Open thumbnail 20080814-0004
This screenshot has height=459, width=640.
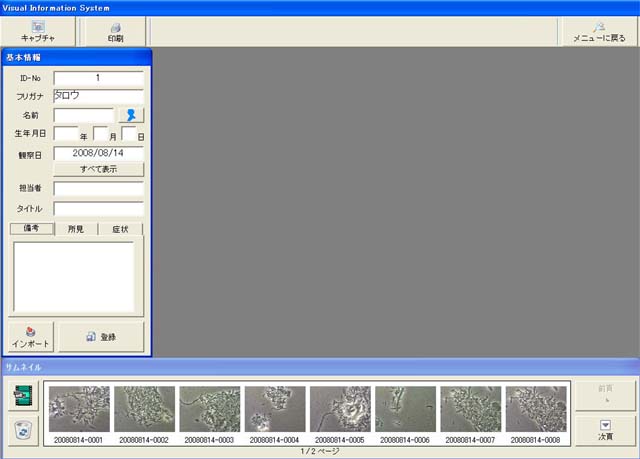(x=275, y=409)
